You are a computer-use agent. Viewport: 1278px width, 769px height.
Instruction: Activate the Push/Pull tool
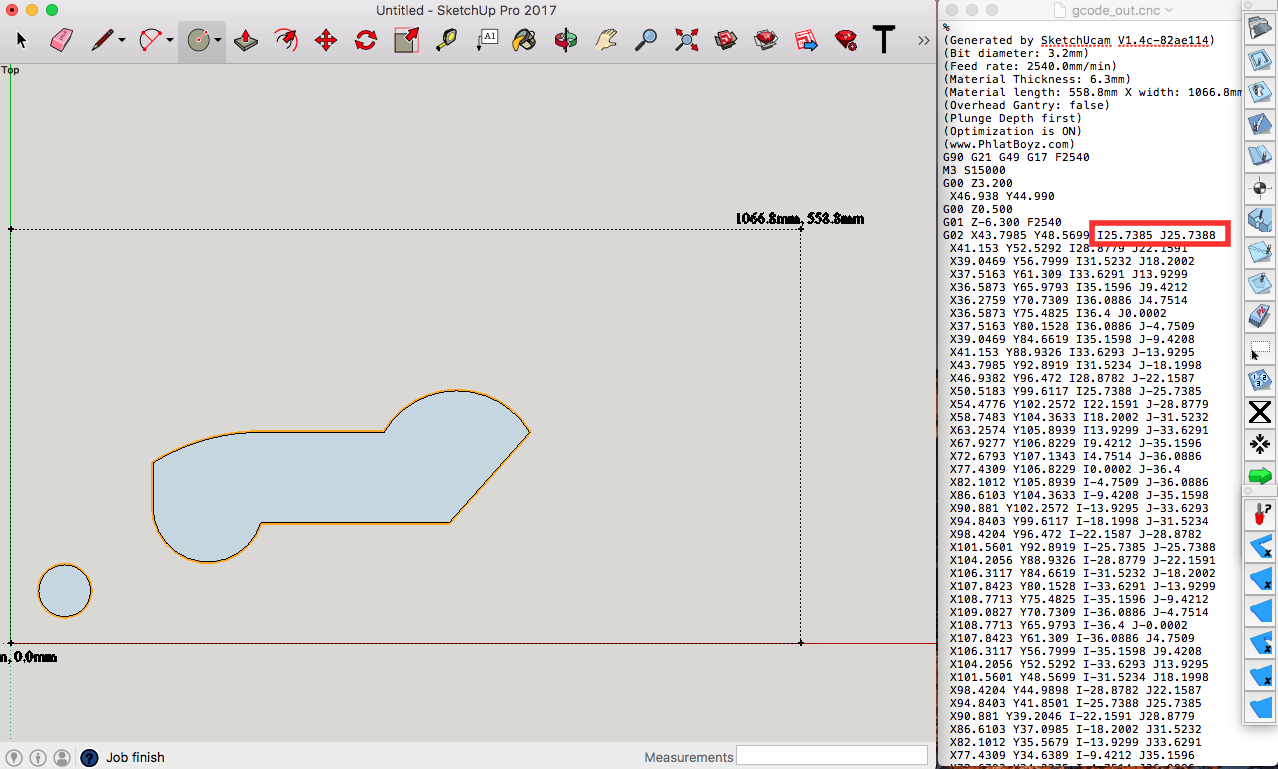(246, 41)
